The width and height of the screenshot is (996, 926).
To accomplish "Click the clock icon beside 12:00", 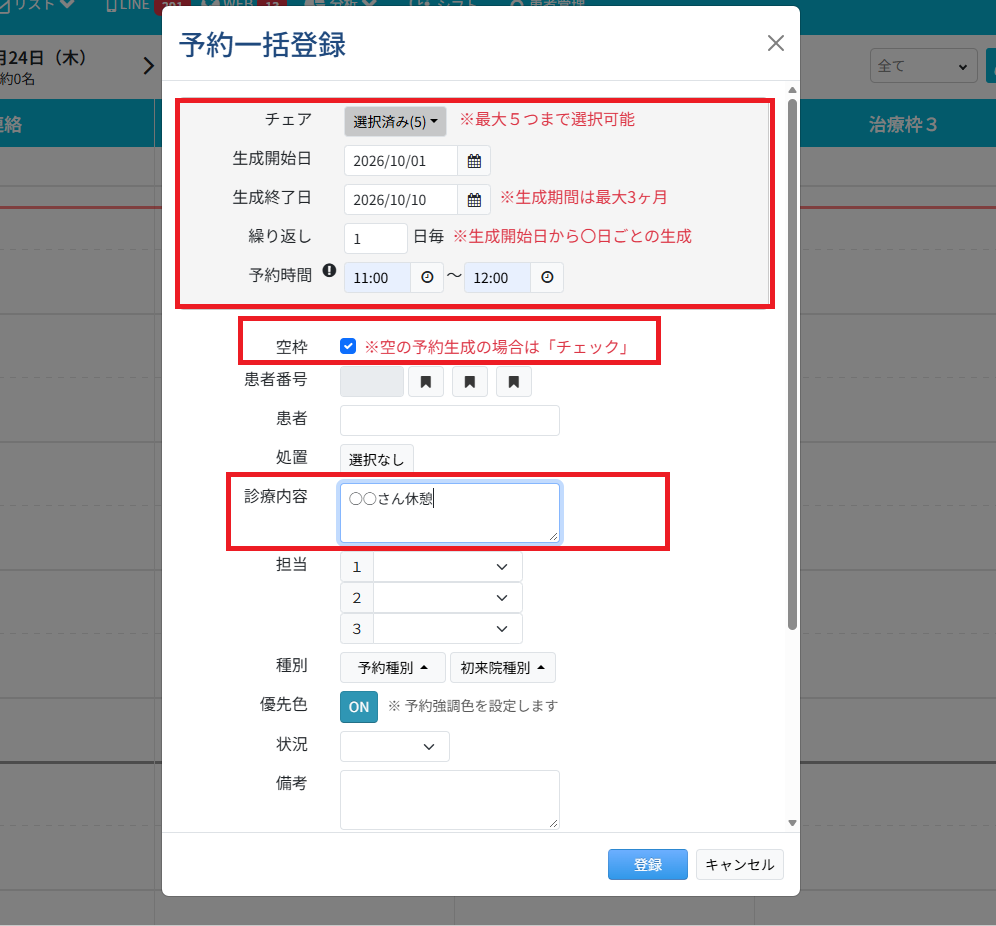I will [x=547, y=278].
